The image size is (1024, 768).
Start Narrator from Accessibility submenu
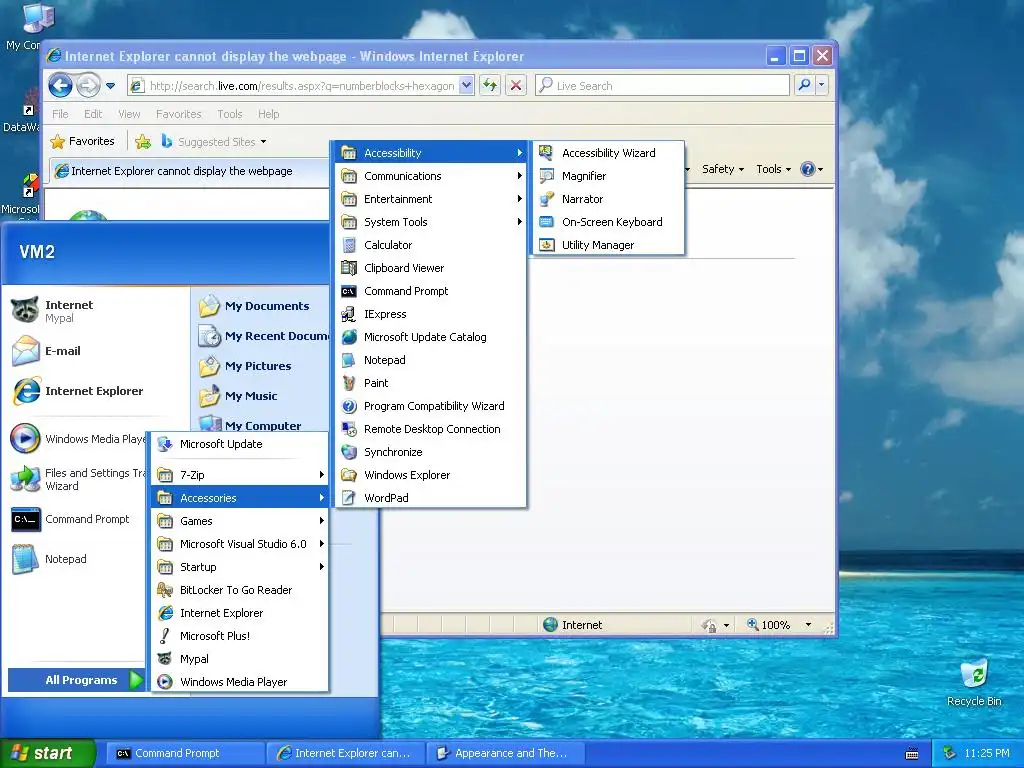[x=609, y=199]
